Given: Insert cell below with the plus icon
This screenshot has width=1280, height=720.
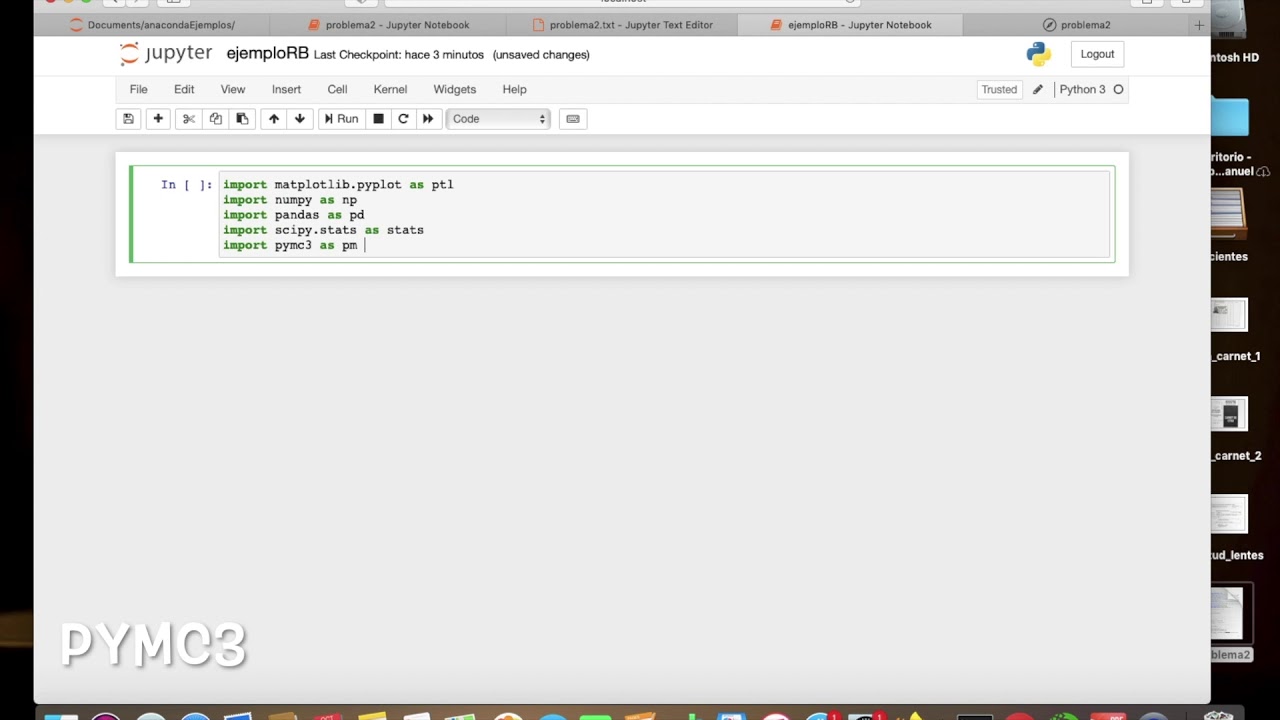Looking at the screenshot, I should coord(158,119).
